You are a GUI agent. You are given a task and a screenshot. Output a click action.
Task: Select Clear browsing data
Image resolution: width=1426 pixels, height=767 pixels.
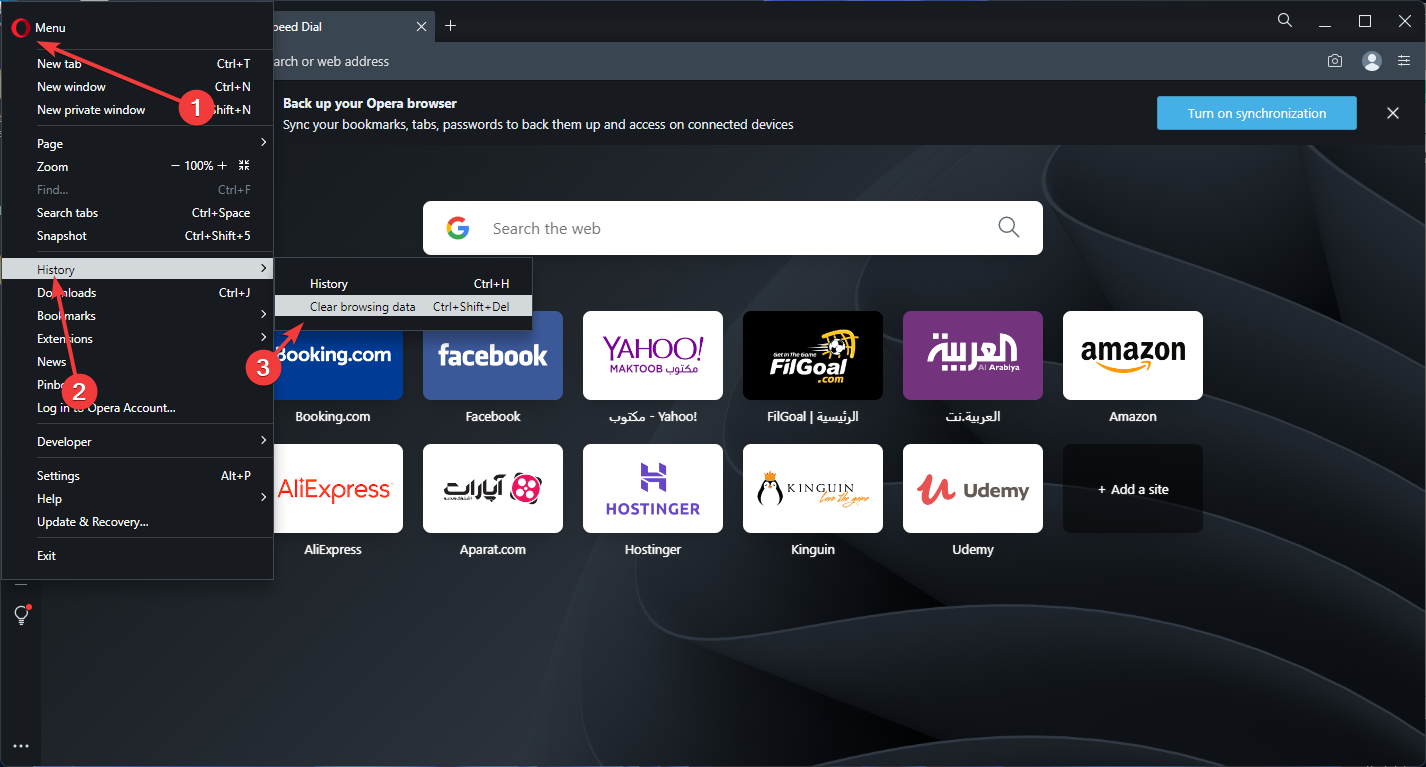tap(404, 307)
